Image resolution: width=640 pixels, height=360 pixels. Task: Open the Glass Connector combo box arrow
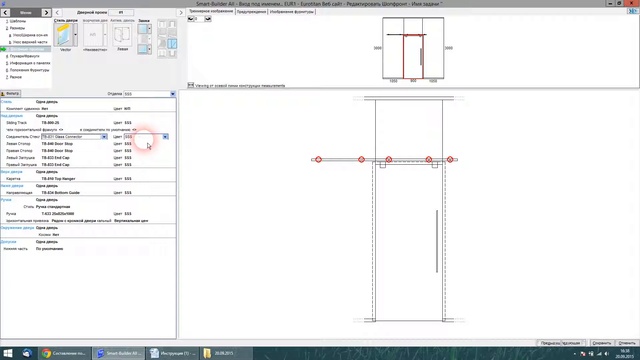(x=104, y=137)
